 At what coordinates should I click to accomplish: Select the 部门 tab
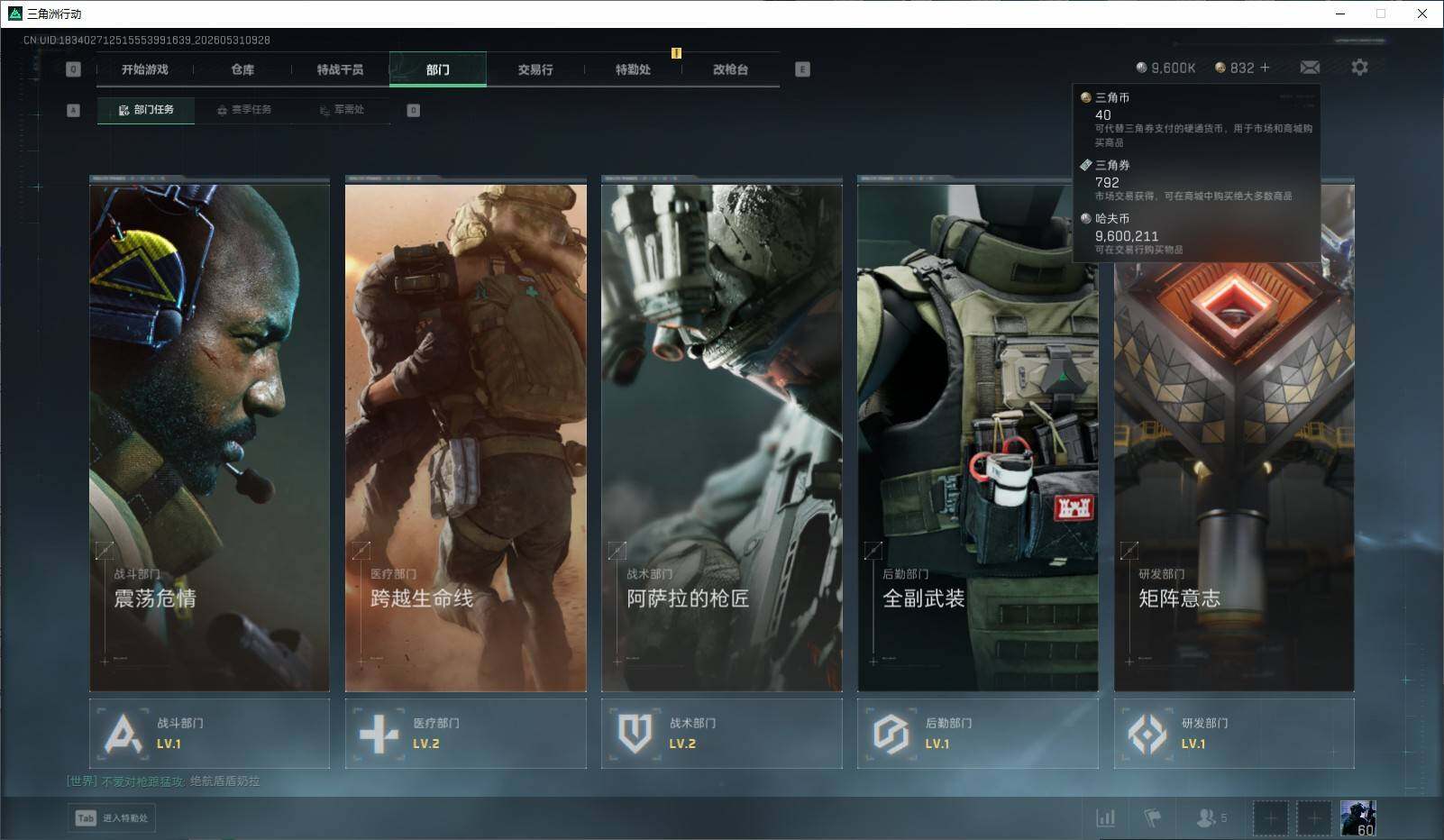click(438, 69)
